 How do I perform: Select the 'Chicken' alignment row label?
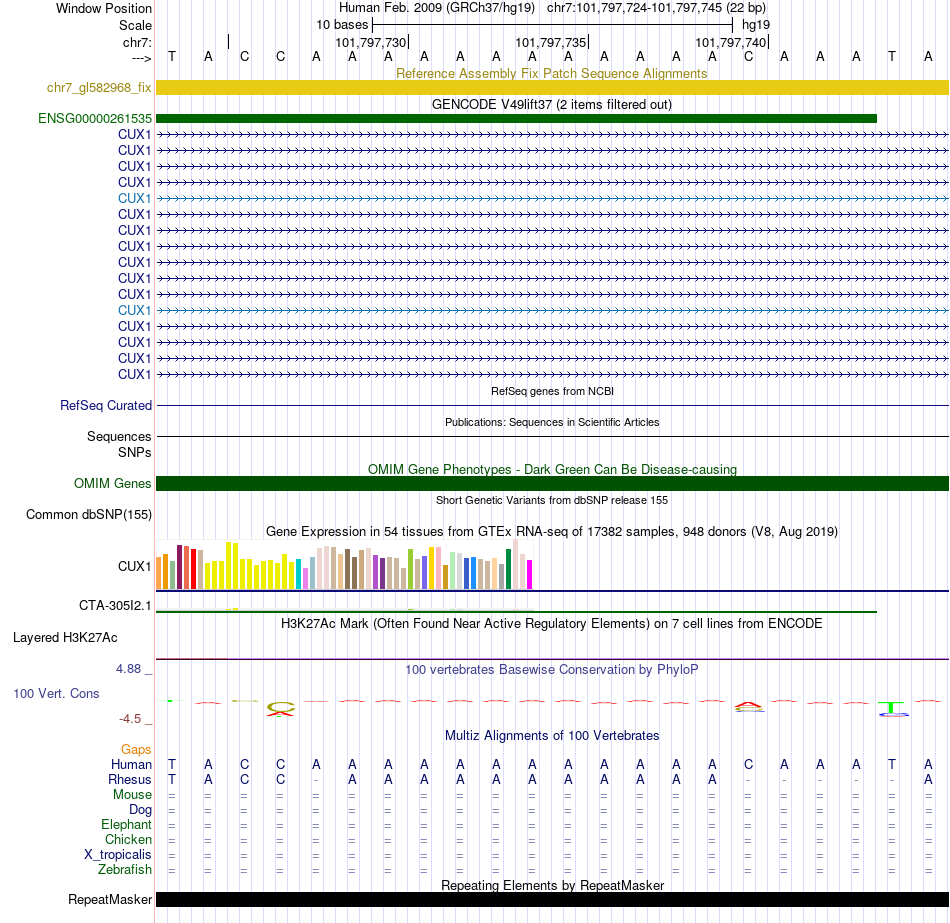point(128,839)
